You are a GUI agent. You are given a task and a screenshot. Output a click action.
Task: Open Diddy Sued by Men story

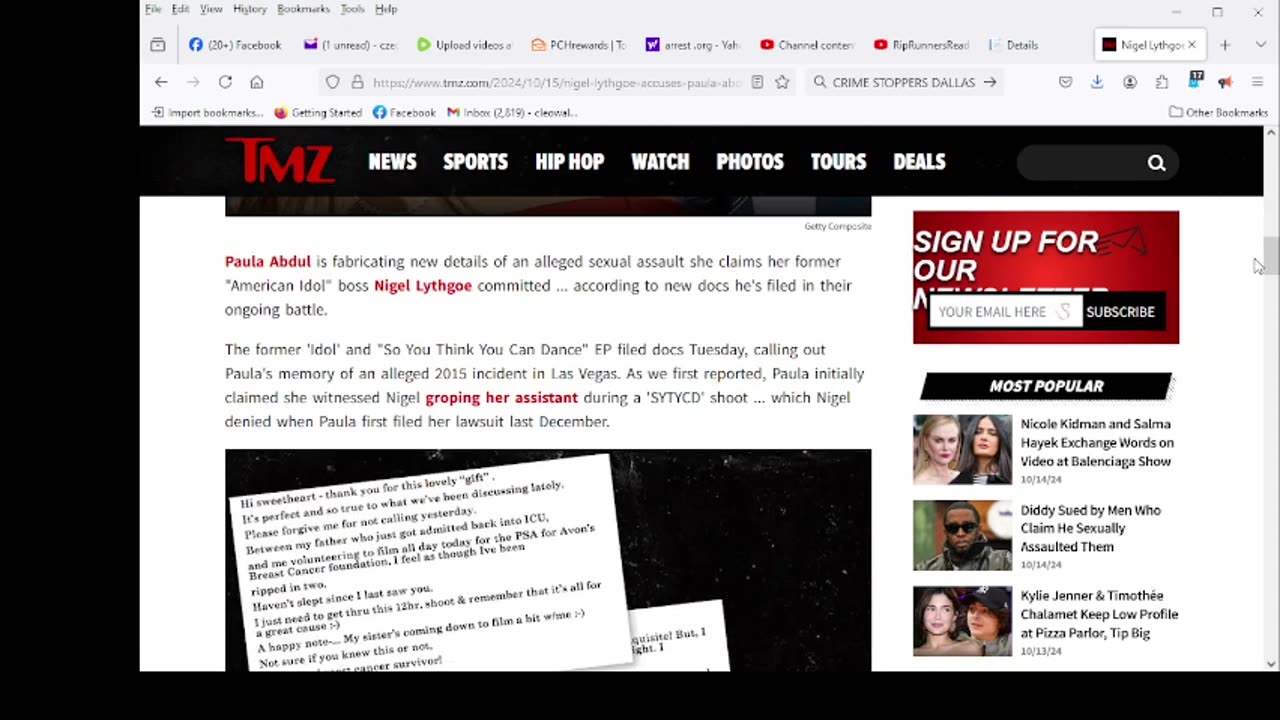coord(1090,528)
